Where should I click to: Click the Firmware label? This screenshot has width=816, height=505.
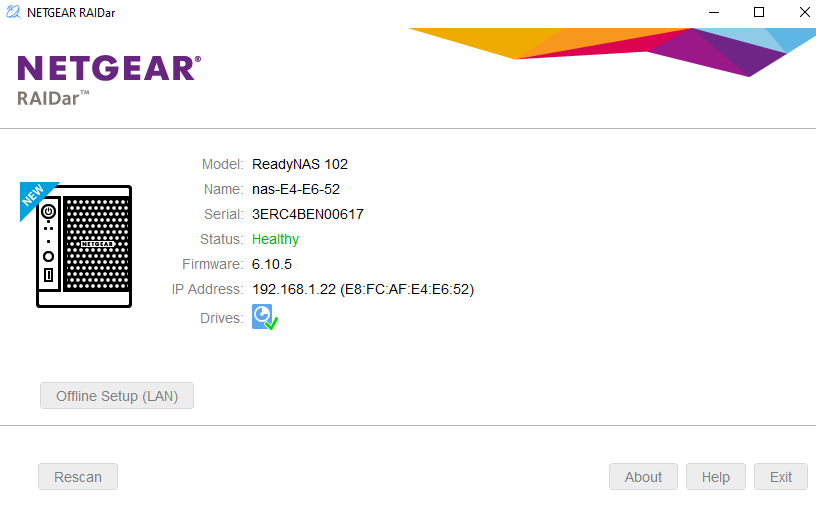coord(212,264)
